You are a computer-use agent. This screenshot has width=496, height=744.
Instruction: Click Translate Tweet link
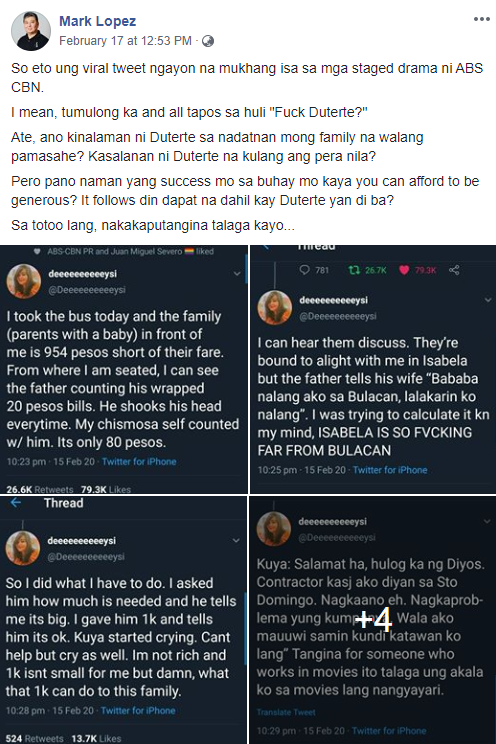pyautogui.click(x=286, y=712)
